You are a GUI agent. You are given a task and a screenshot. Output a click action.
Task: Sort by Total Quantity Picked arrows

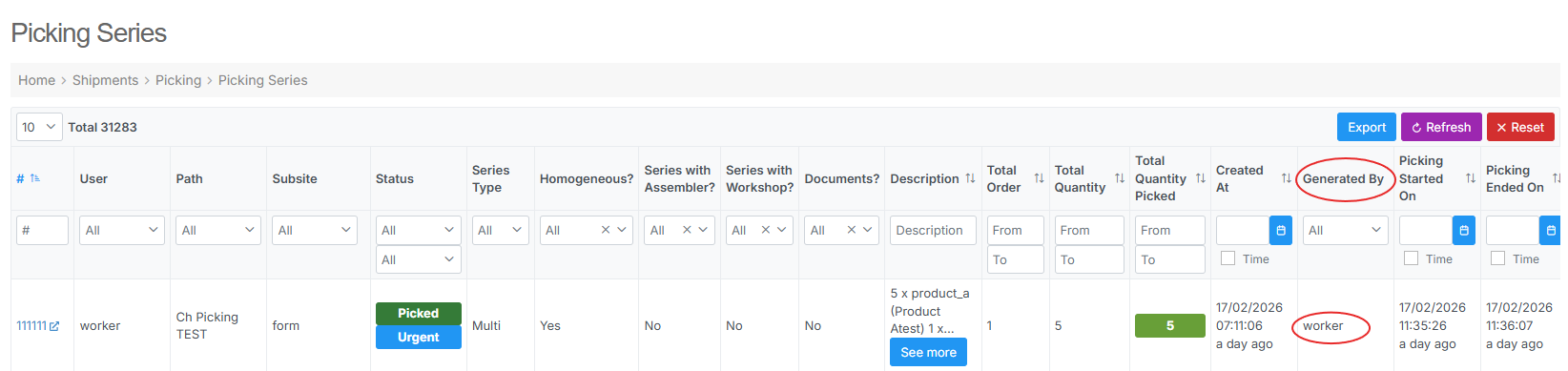pos(1200,178)
